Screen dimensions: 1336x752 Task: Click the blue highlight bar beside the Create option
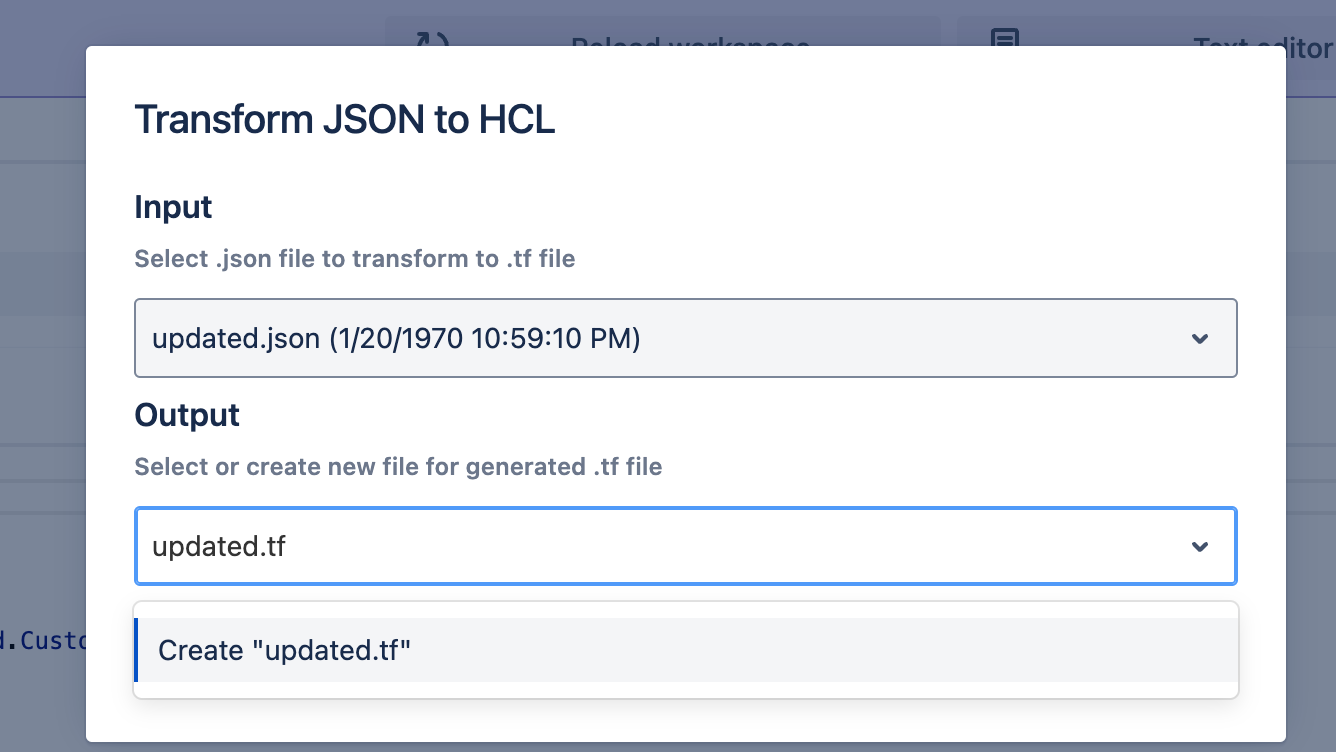136,650
